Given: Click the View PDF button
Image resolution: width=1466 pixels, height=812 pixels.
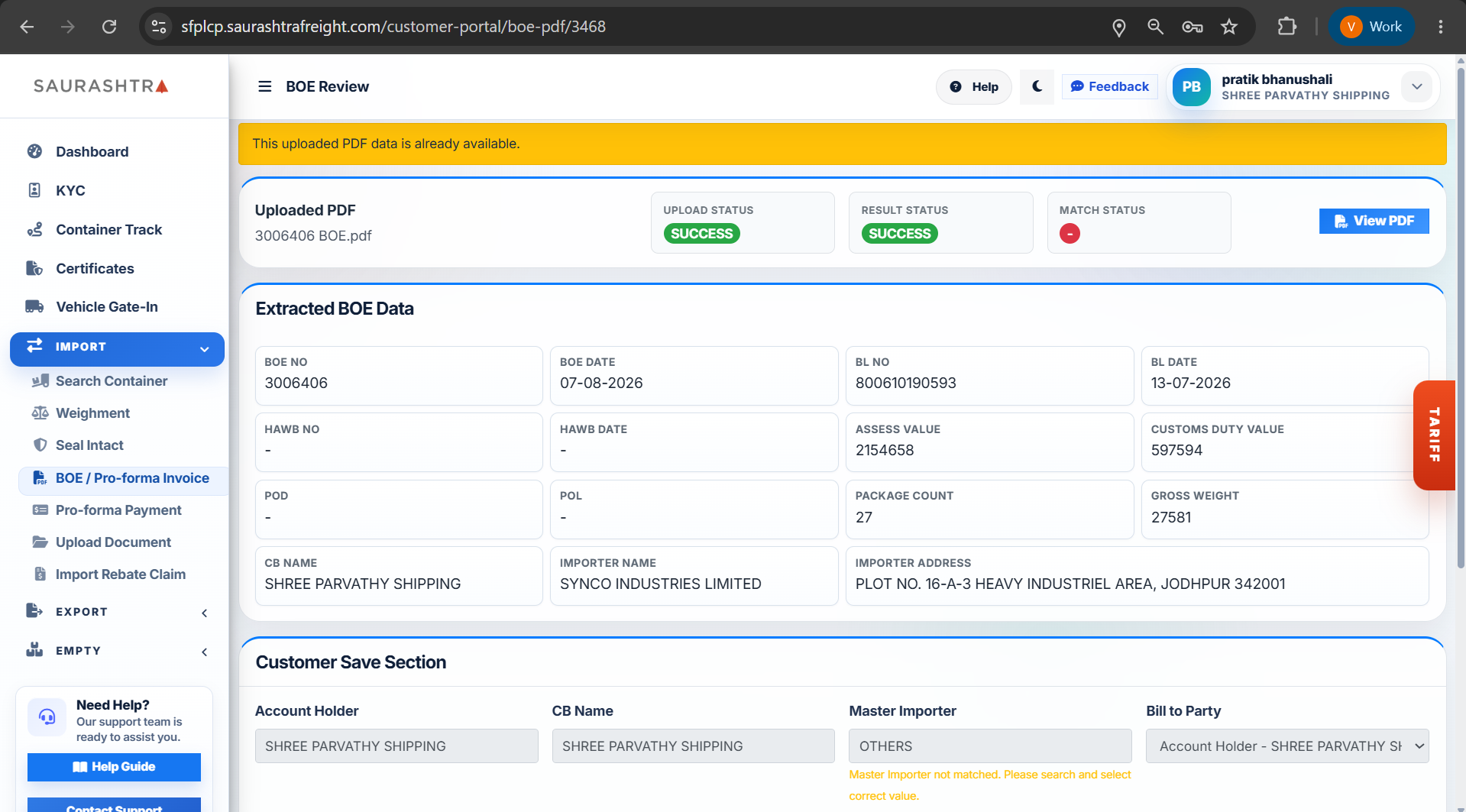Looking at the screenshot, I should tap(1374, 221).
